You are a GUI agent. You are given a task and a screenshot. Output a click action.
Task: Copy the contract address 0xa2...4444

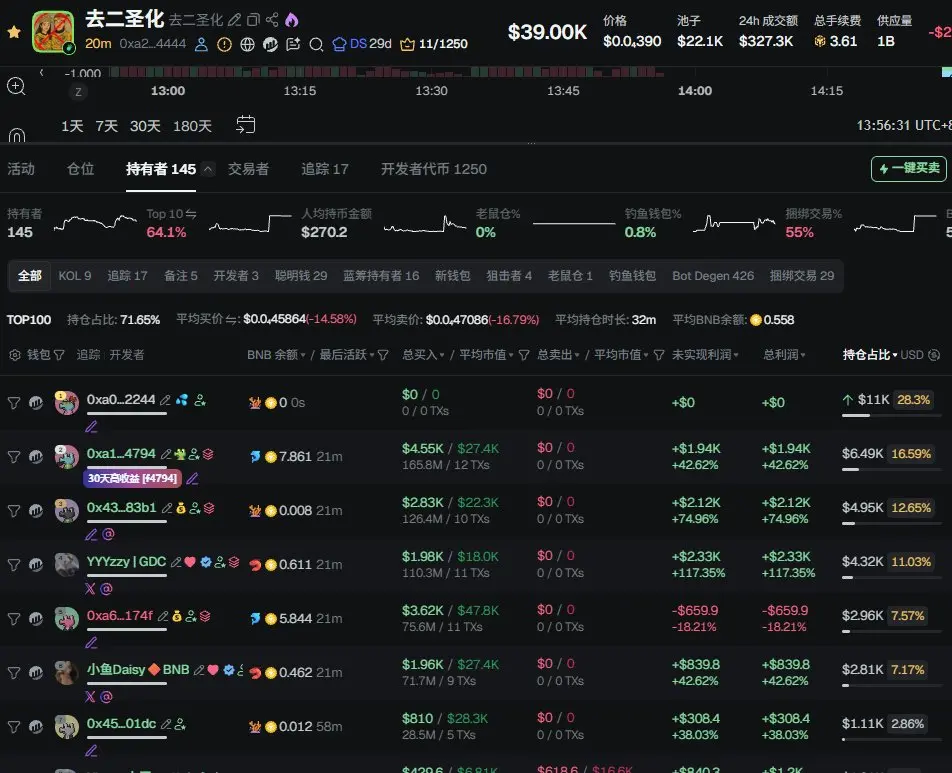click(152, 44)
